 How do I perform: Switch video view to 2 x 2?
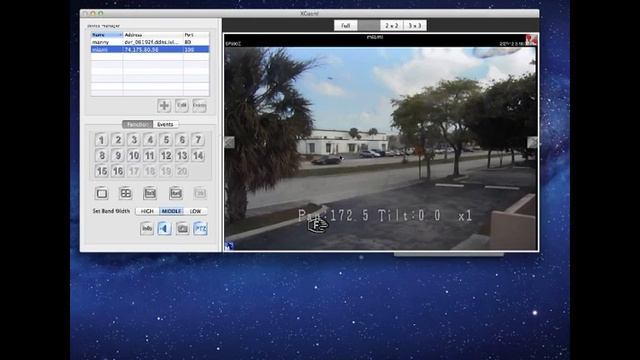coord(392,26)
